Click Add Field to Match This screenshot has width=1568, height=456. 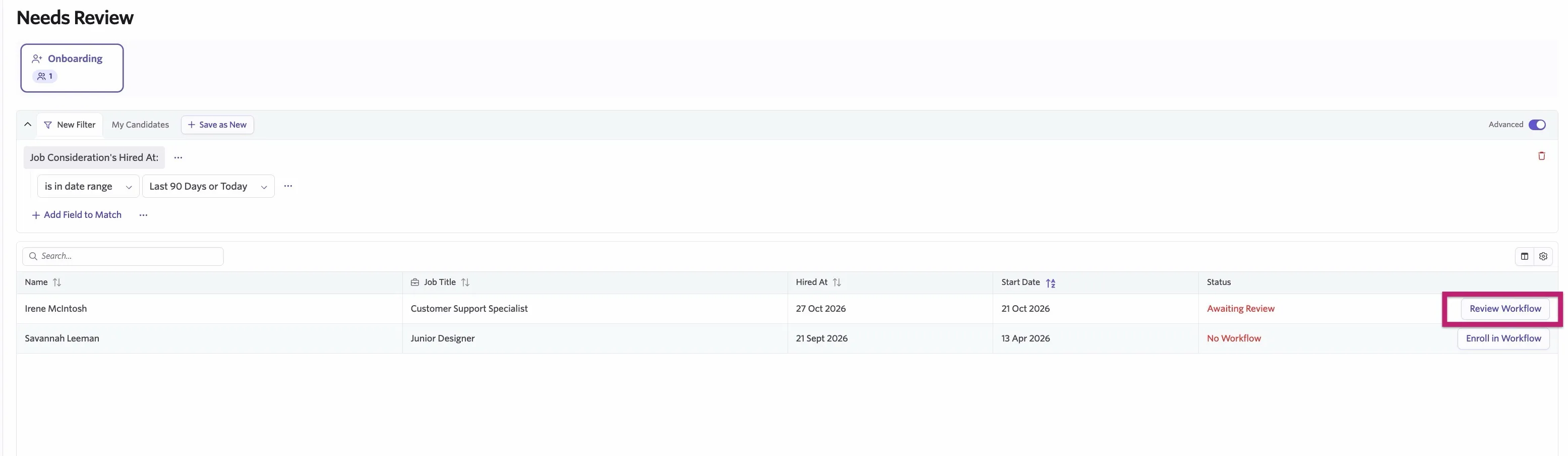[x=77, y=215]
